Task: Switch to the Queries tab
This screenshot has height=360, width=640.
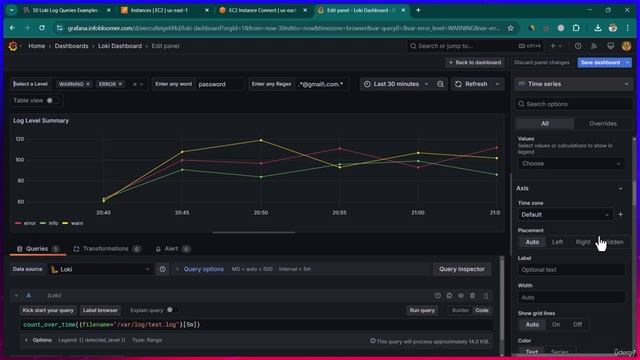Action: [38, 249]
